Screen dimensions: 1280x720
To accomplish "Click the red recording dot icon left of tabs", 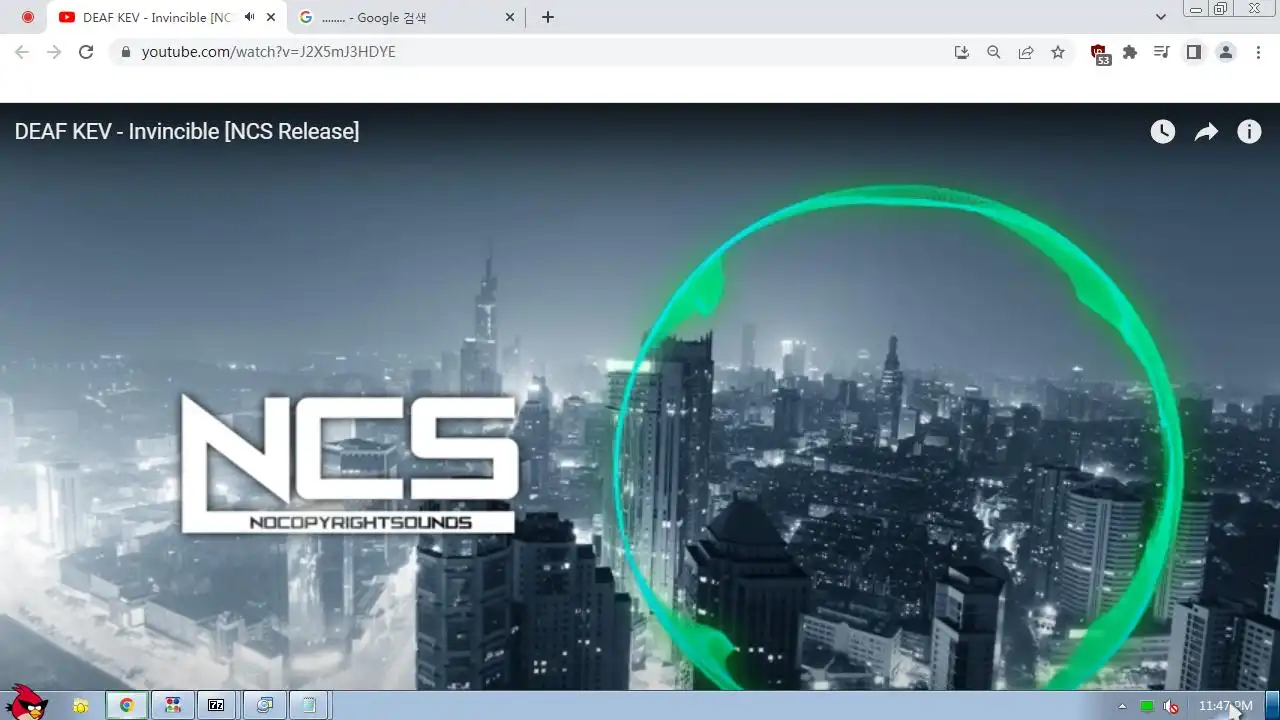I will [28, 17].
